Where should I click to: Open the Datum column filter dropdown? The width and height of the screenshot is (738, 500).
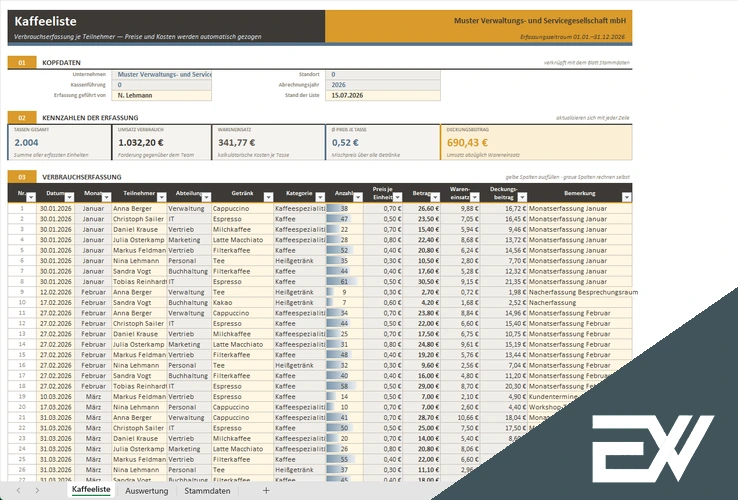coord(69,197)
